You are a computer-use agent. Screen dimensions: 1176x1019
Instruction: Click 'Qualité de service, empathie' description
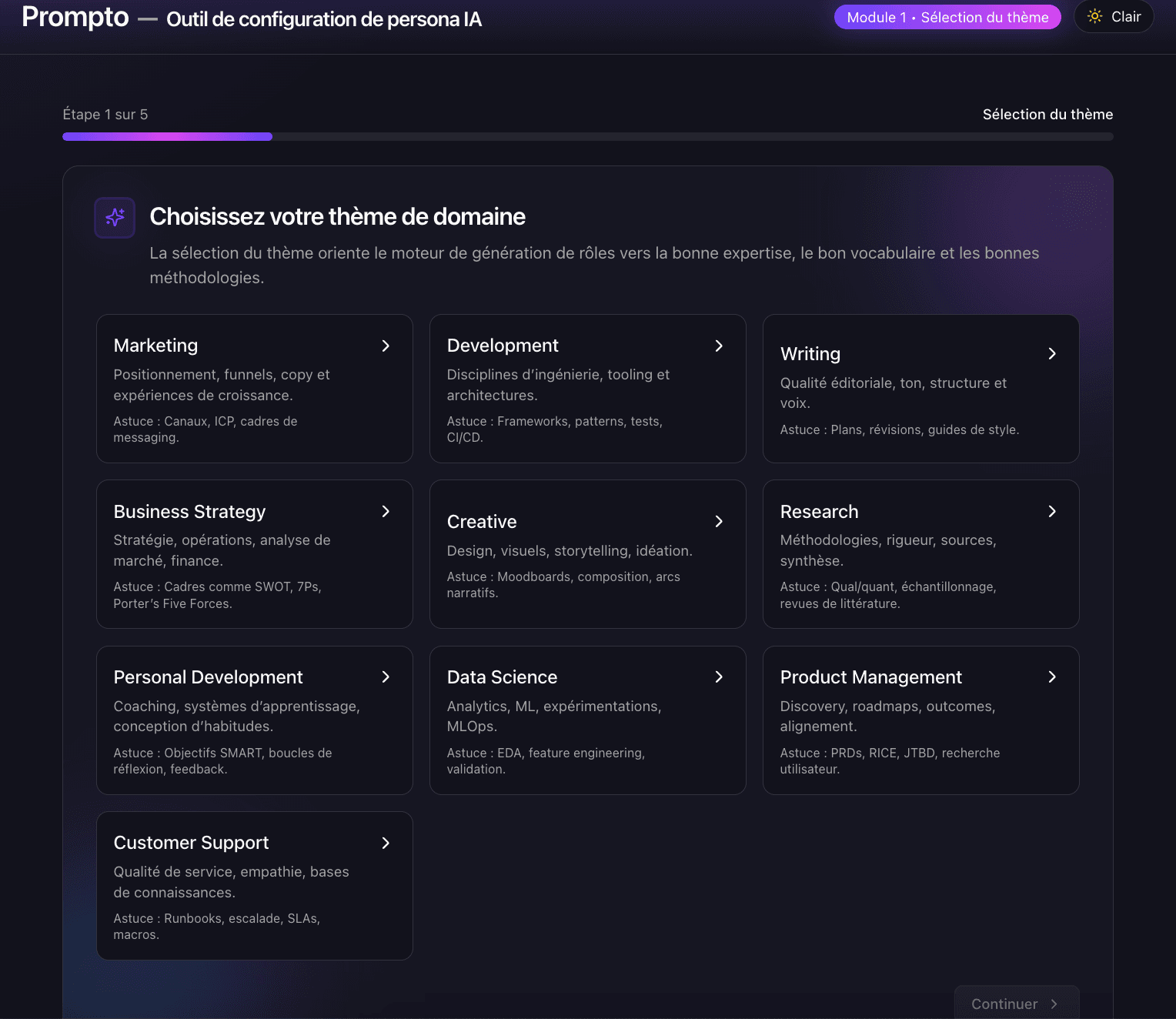tap(231, 882)
